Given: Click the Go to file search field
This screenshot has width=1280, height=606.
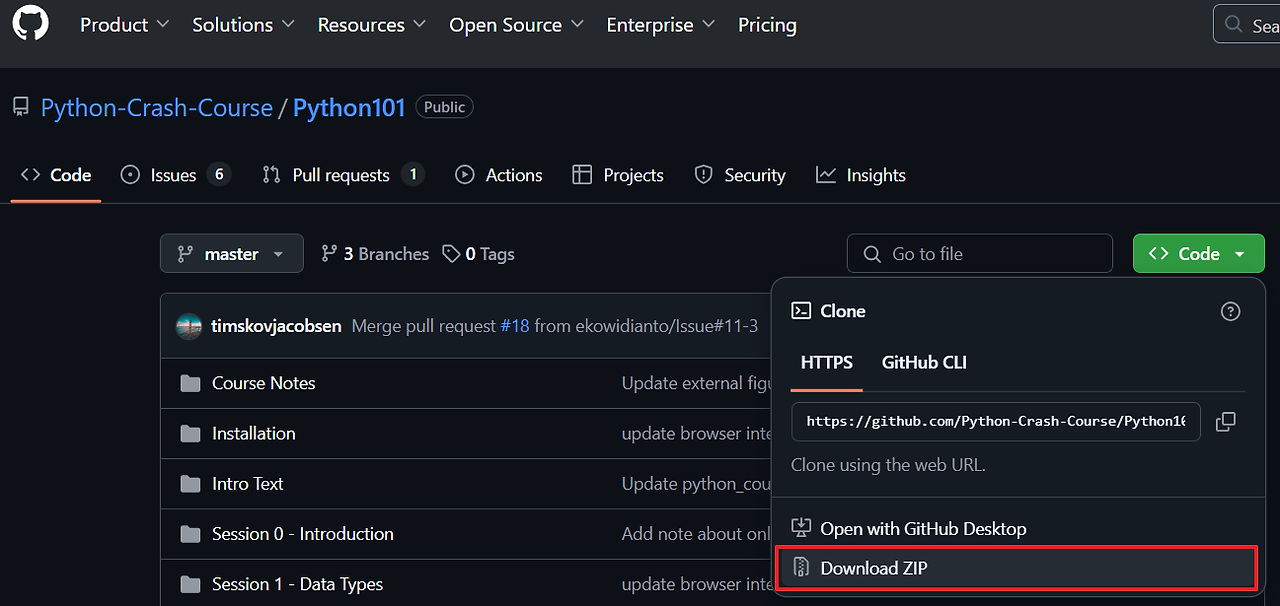Looking at the screenshot, I should tap(979, 254).
